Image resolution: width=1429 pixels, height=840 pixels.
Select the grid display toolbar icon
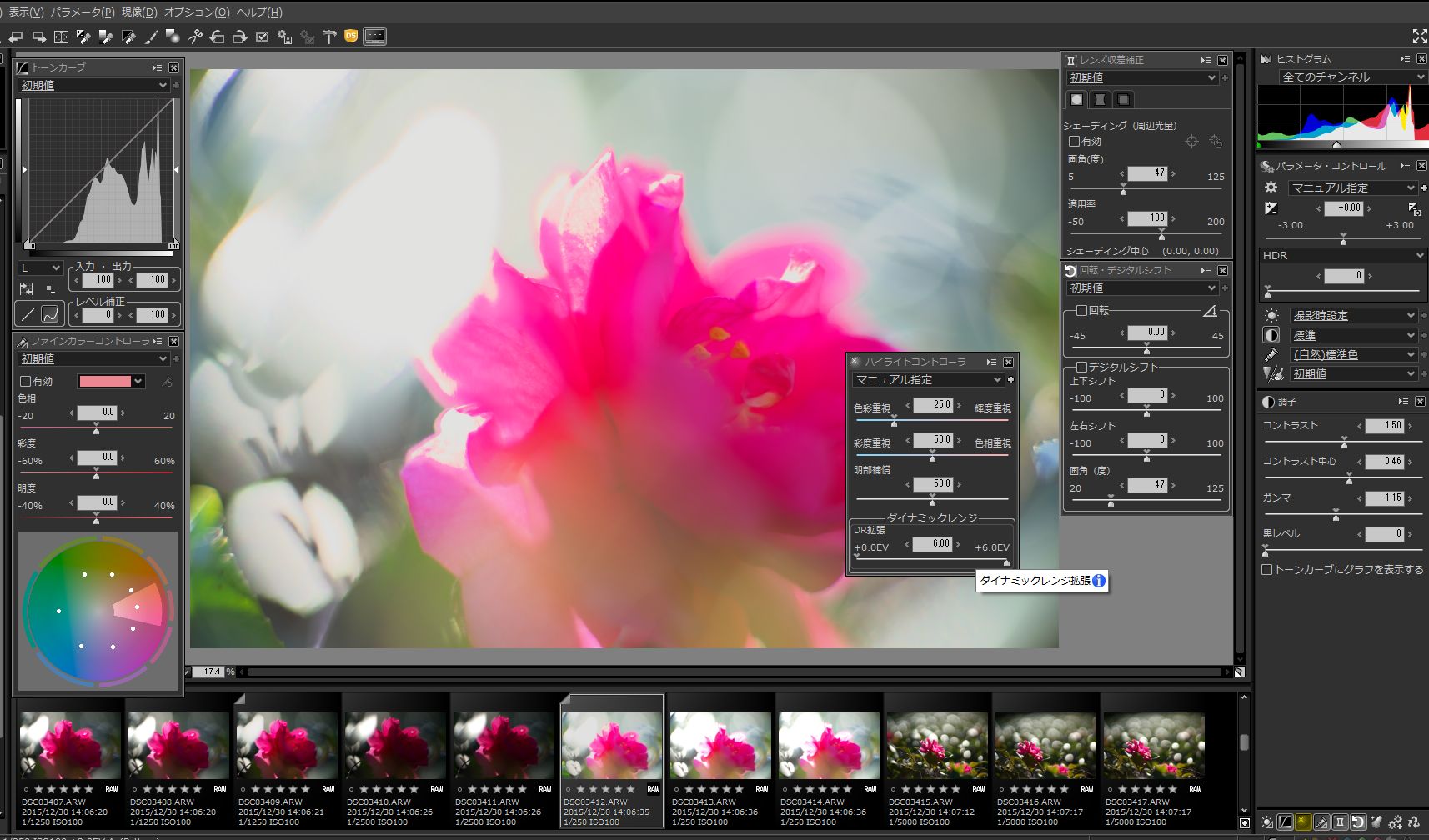61,37
